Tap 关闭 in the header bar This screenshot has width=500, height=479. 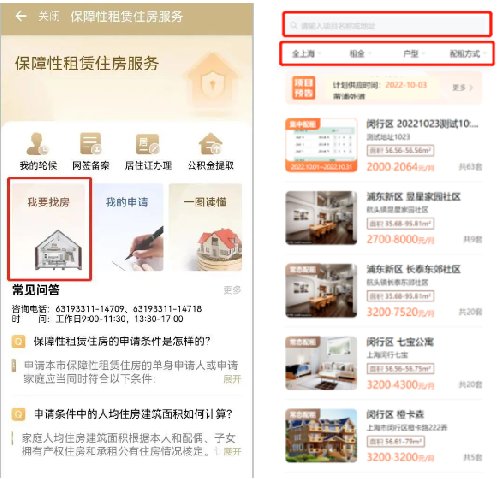pyautogui.click(x=49, y=16)
